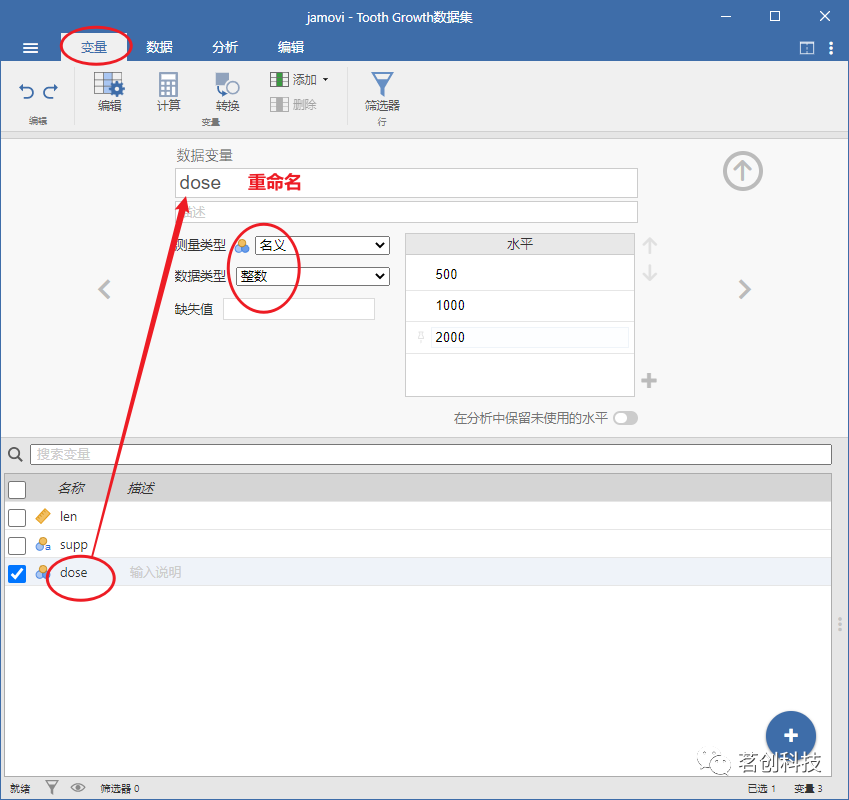Click the panel resize handle dots
Image resolution: width=849 pixels, height=800 pixels.
pyautogui.click(x=840, y=624)
